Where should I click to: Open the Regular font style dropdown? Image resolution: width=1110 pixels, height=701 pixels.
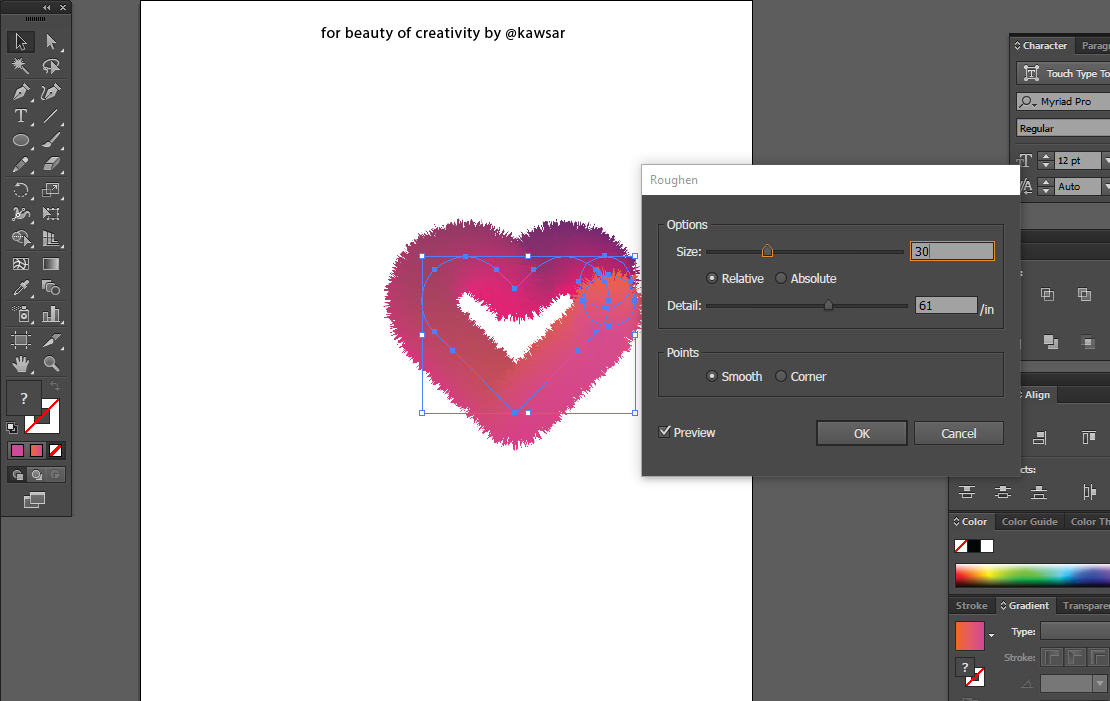point(1063,128)
